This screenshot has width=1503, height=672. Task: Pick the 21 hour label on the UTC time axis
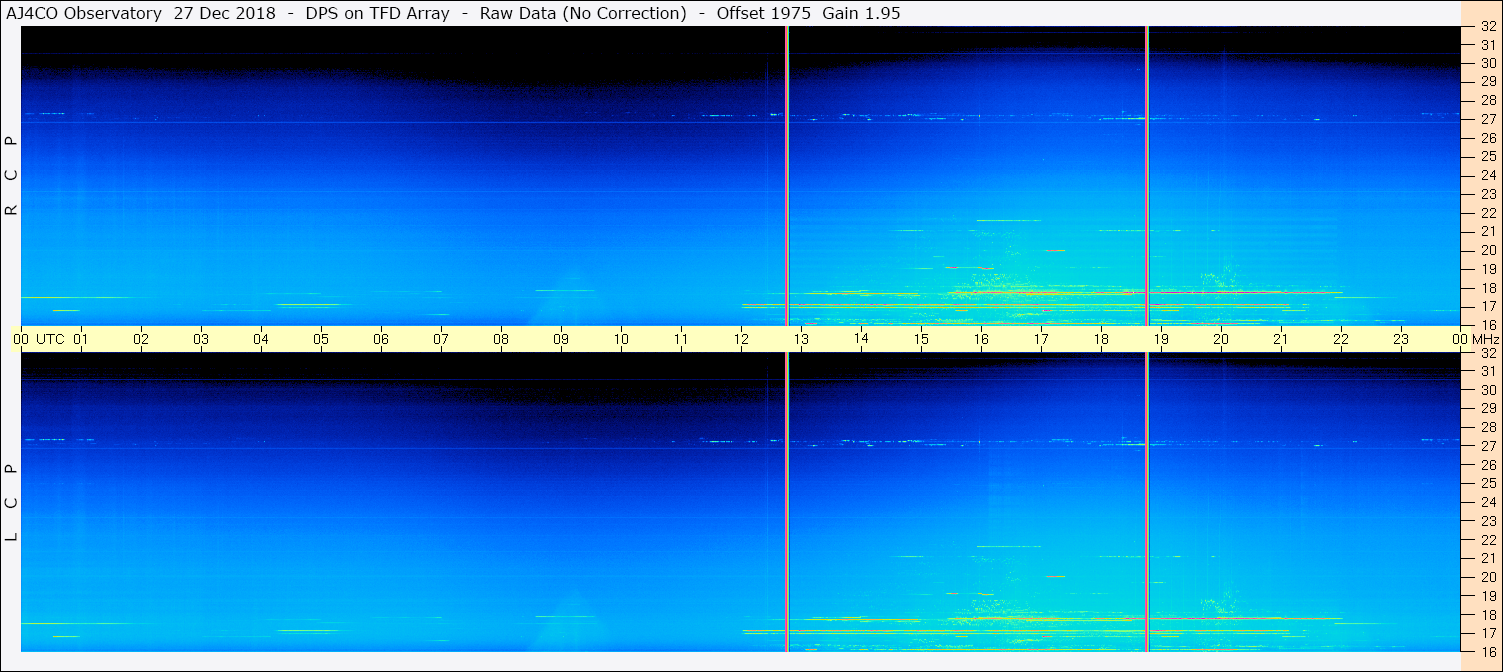(1281, 339)
